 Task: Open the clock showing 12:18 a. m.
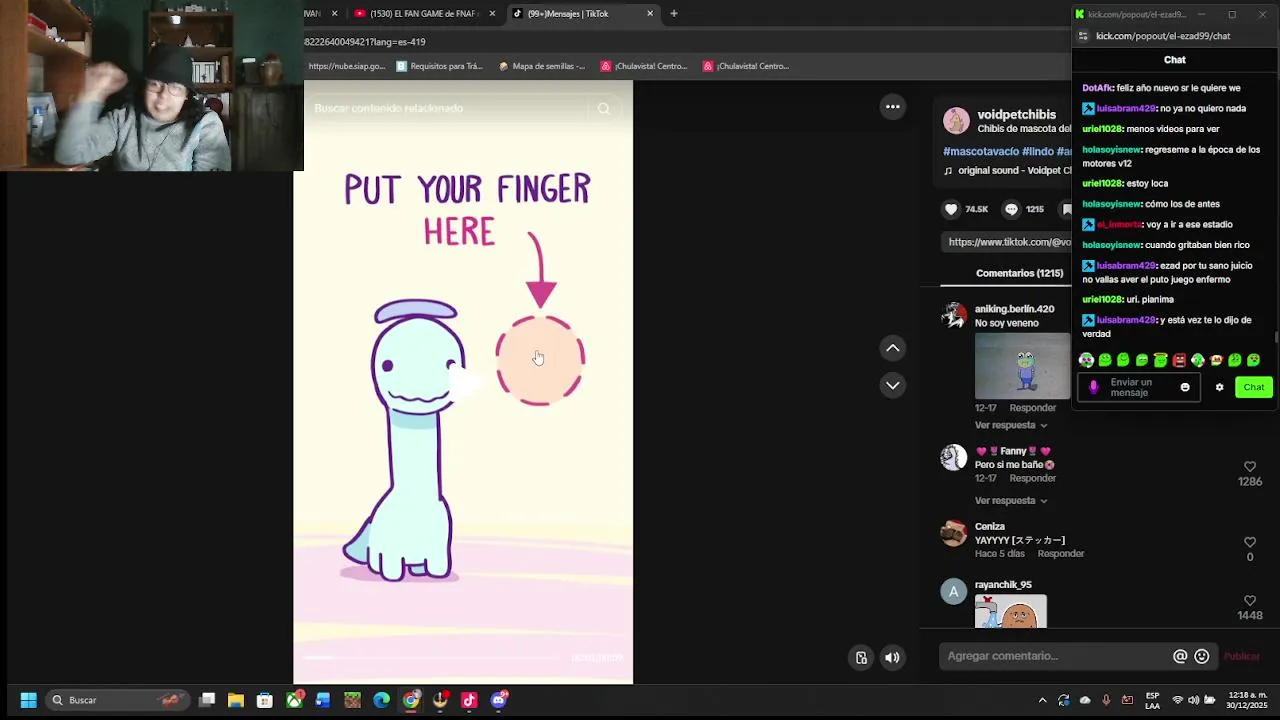click(x=1247, y=700)
